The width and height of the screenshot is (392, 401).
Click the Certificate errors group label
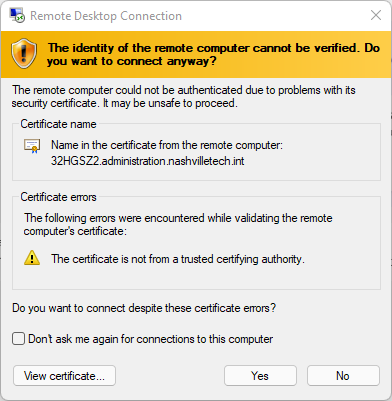tap(58, 197)
